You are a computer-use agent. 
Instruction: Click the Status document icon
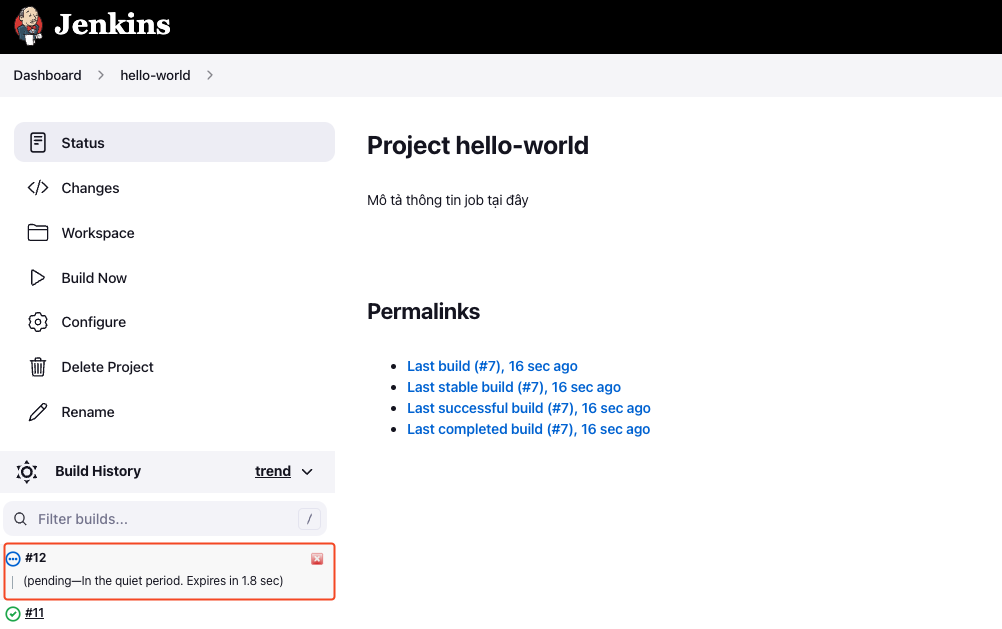click(38, 143)
